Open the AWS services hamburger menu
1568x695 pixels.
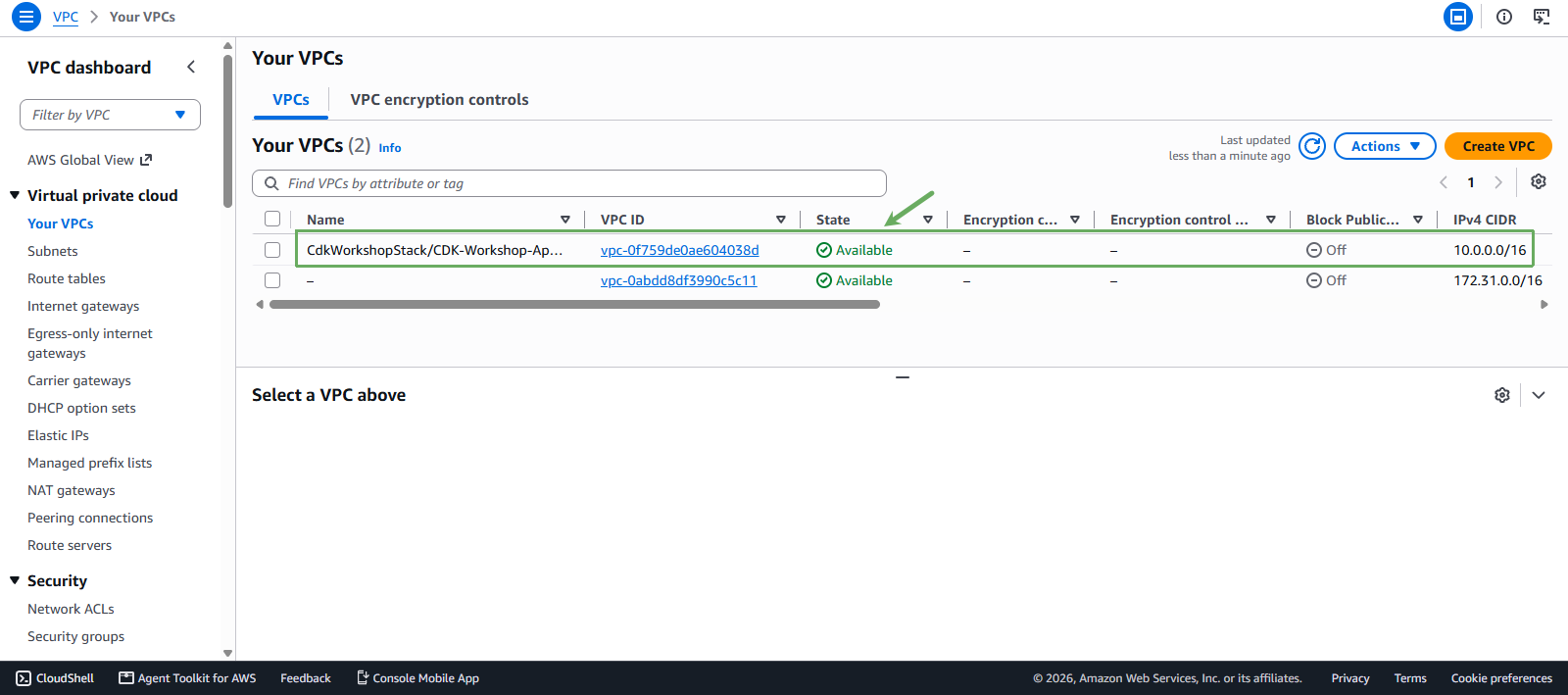26,17
